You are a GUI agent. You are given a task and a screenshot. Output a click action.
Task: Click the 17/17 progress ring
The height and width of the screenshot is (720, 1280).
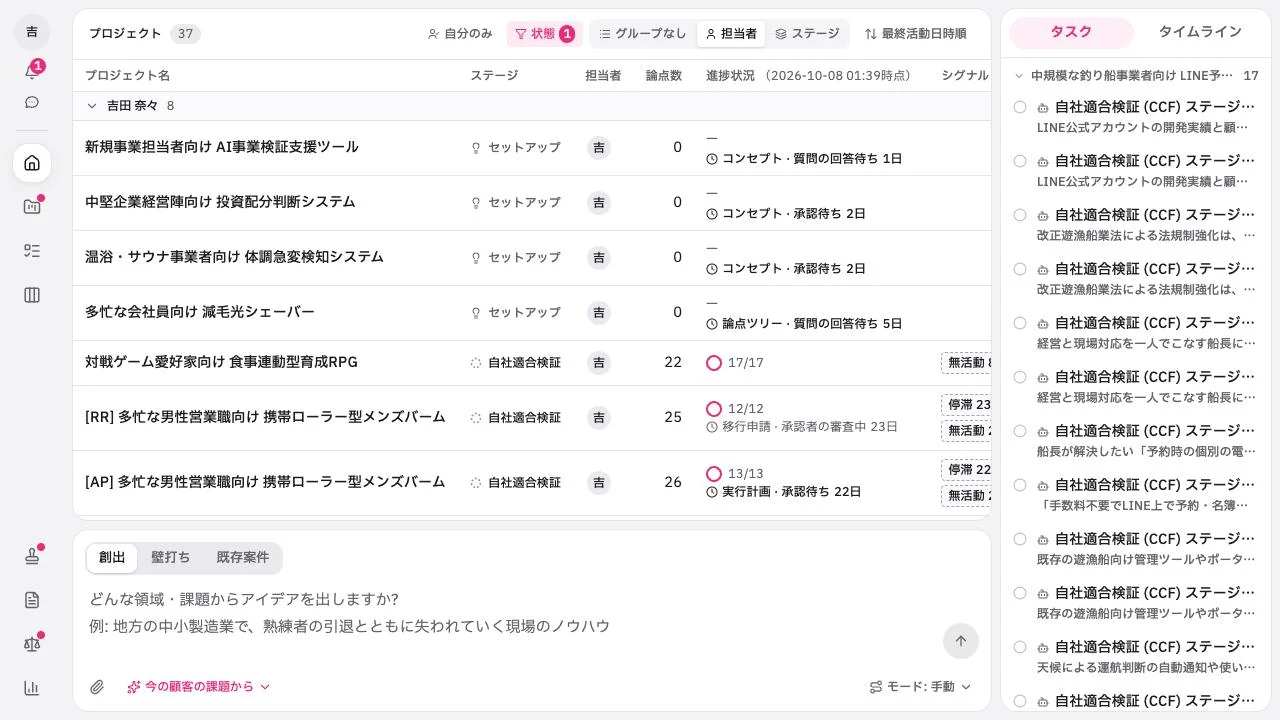(714, 363)
